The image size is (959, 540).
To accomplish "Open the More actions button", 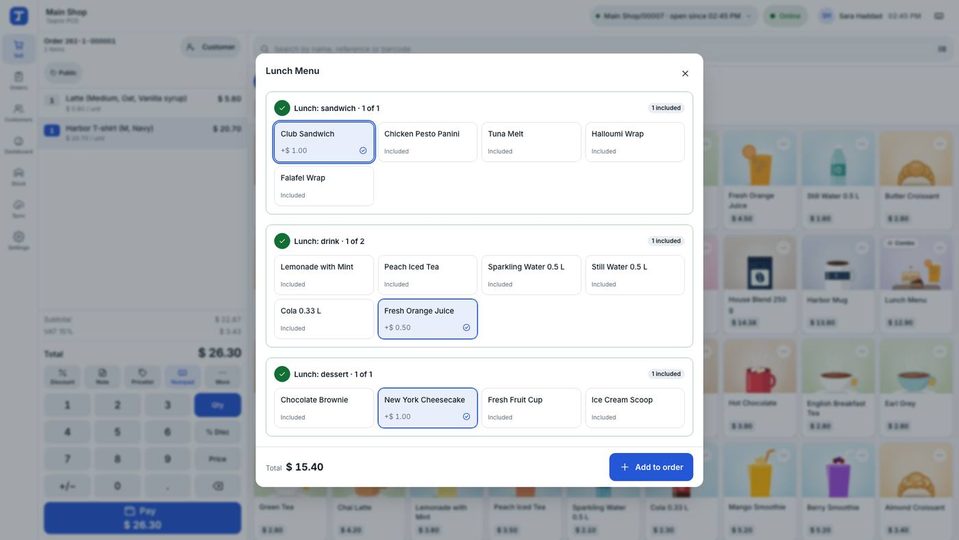I will coord(223,376).
